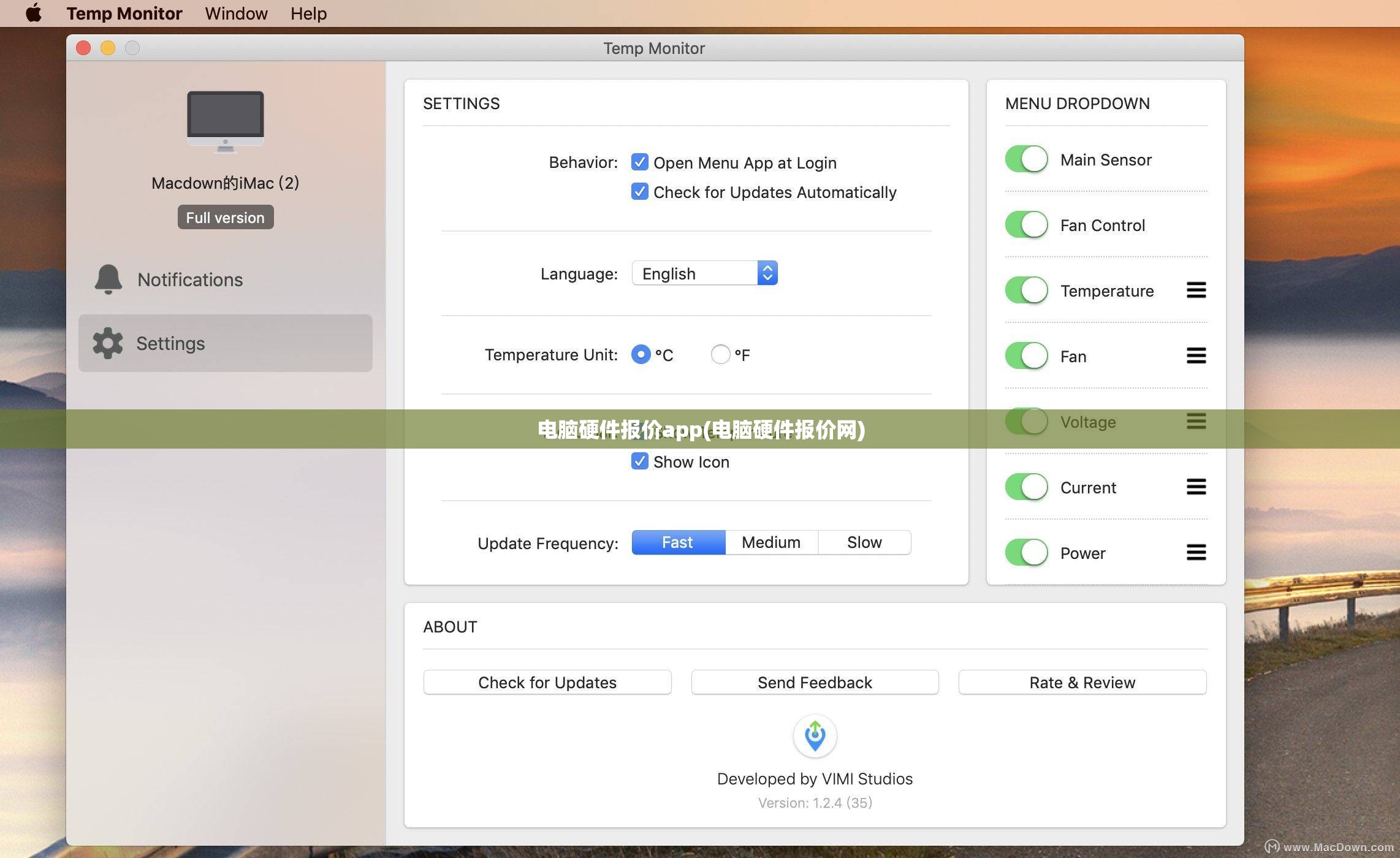Toggle the Show Icon checkbox
Viewport: 1400px width, 858px height.
click(639, 461)
